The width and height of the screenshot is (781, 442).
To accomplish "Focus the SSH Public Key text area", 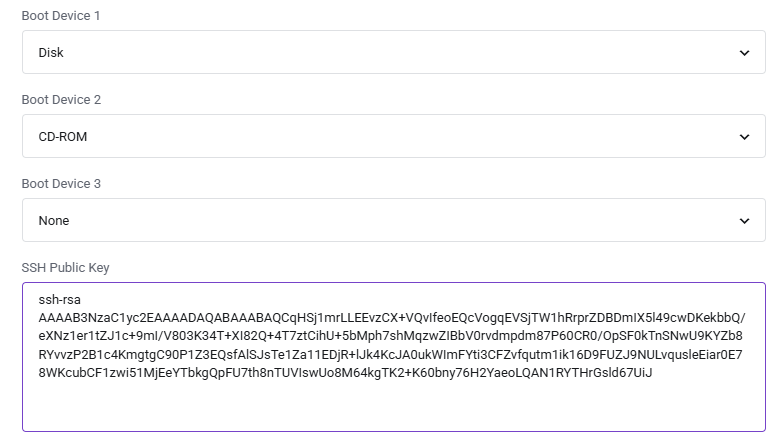I will pos(393,357).
